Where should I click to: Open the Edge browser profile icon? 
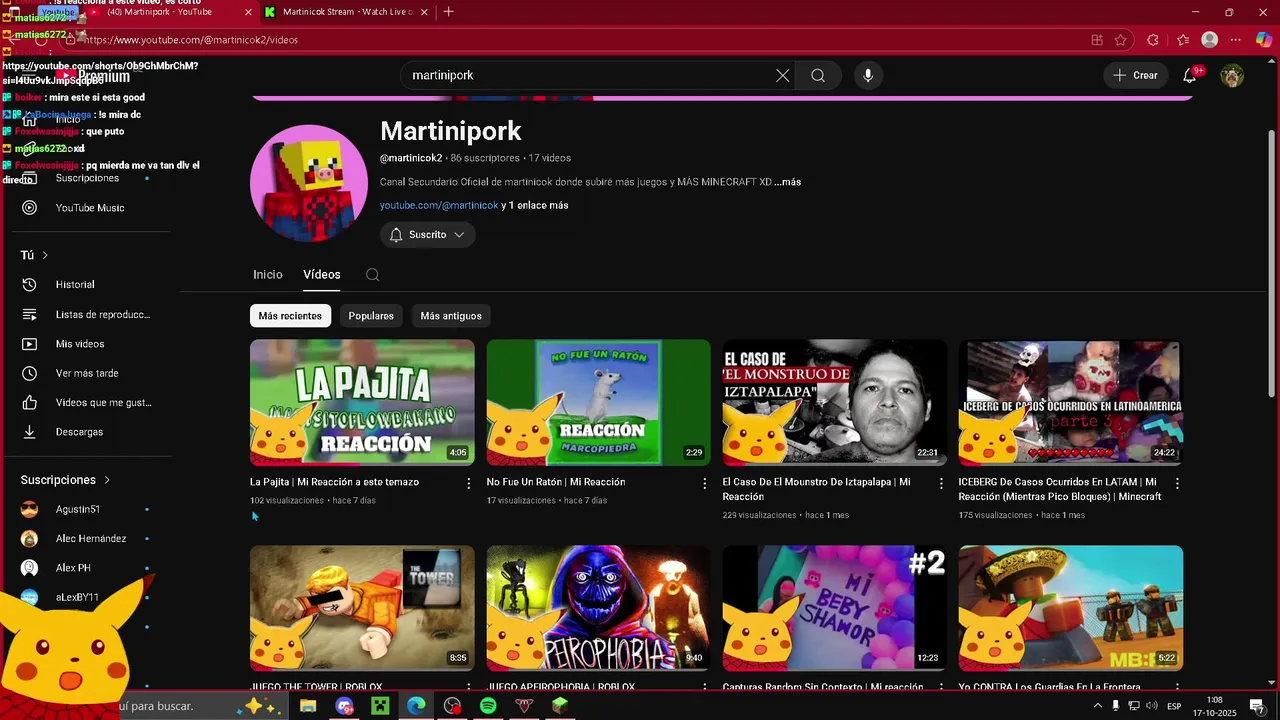click(1209, 40)
